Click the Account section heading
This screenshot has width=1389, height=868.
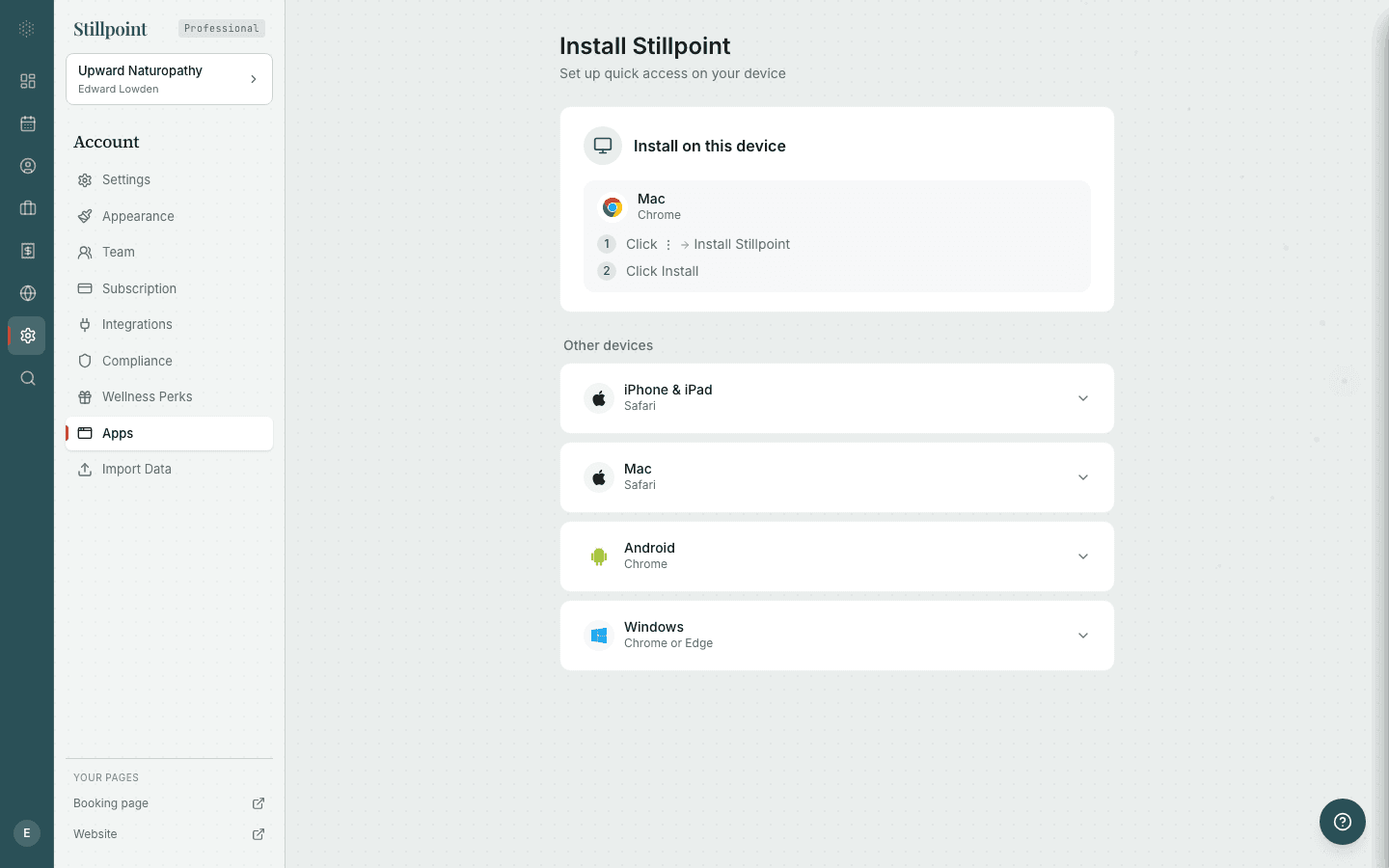106,142
